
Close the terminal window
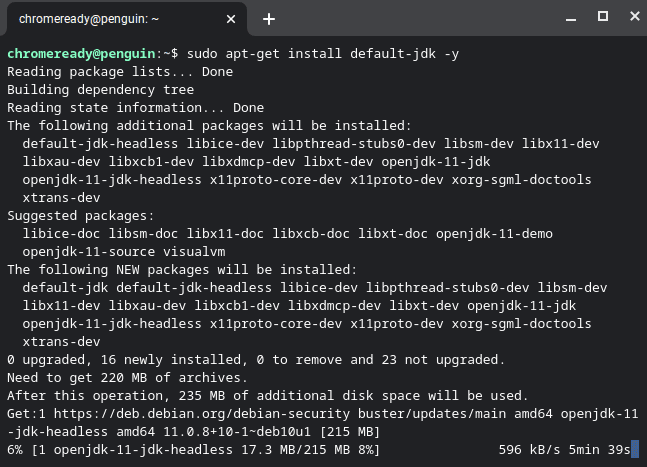click(x=635, y=16)
